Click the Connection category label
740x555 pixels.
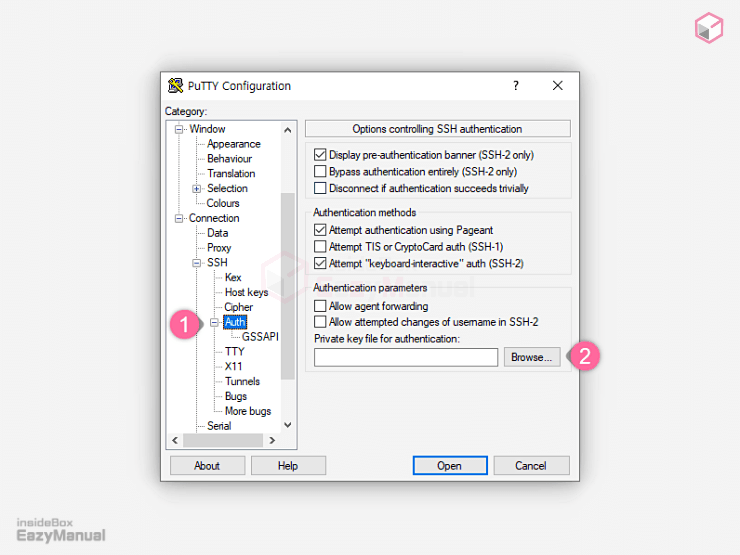(214, 219)
